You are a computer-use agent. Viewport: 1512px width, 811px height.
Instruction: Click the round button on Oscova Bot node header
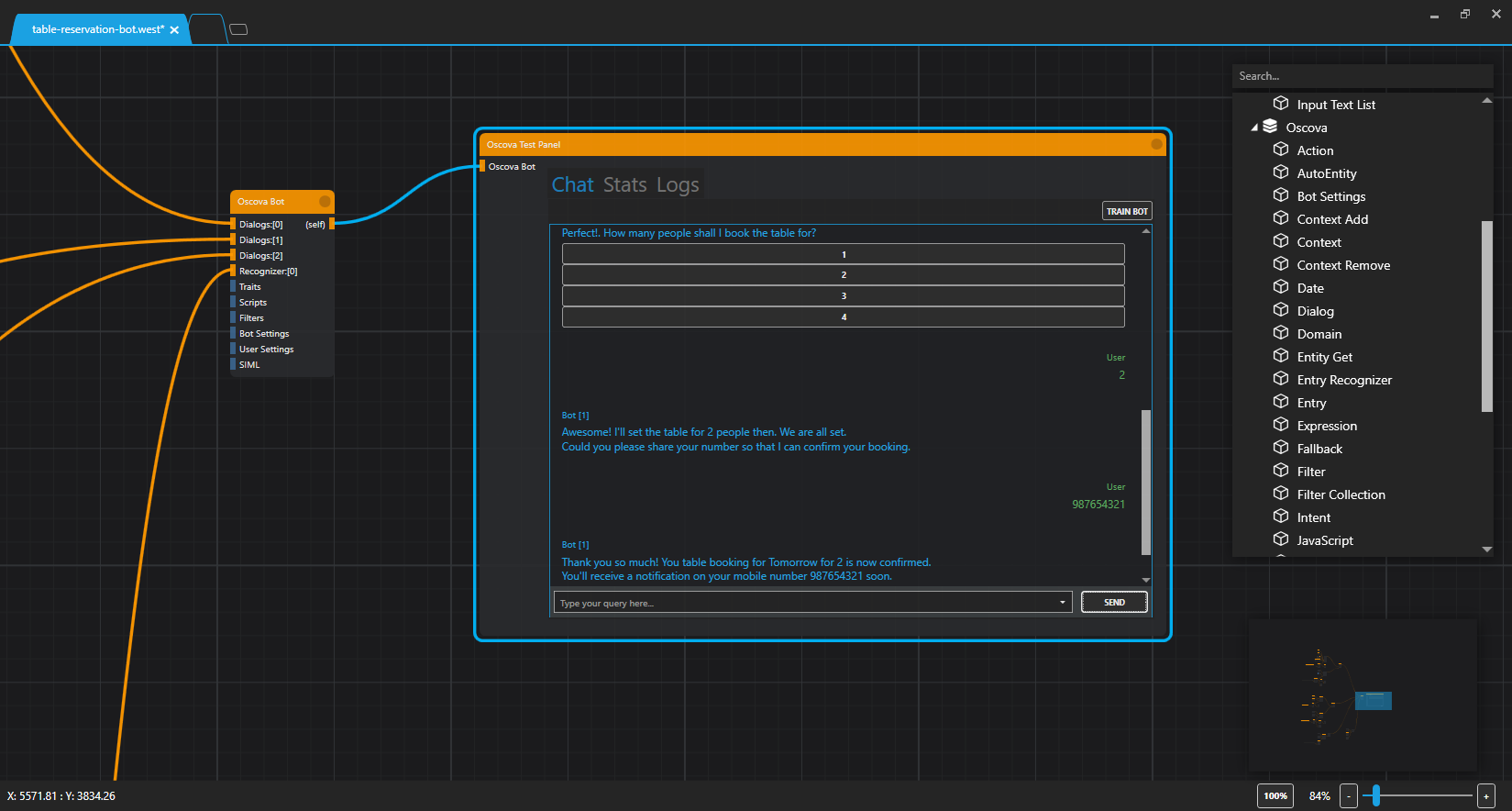[x=325, y=201]
